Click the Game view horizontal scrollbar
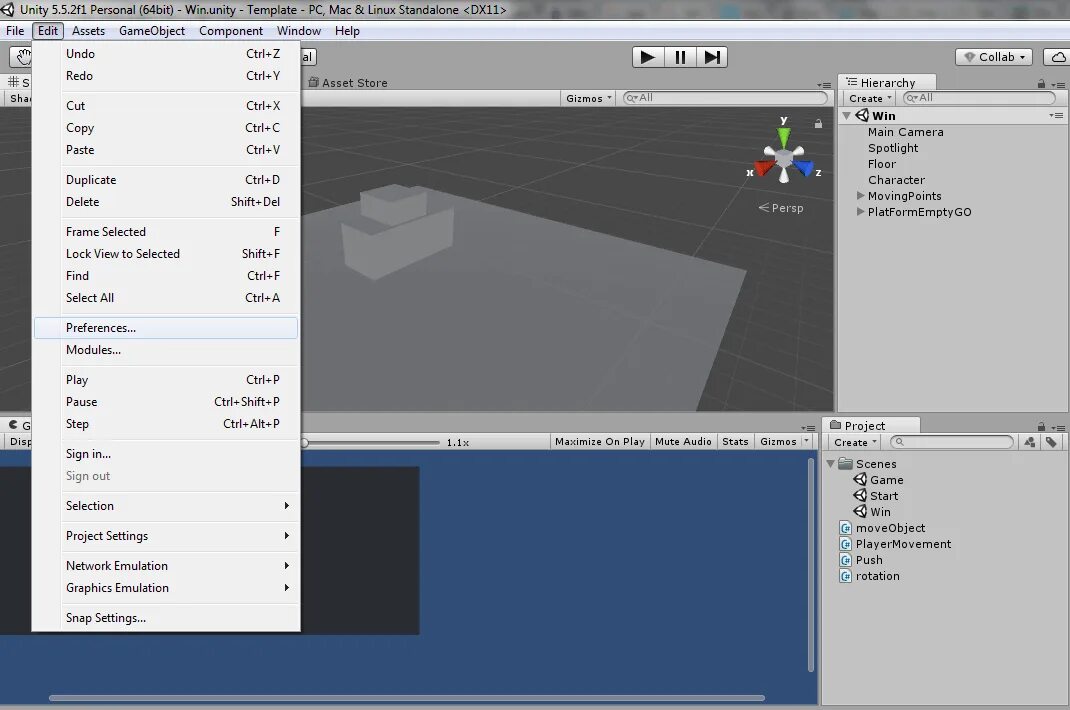This screenshot has height=710, width=1070. pyautogui.click(x=407, y=698)
